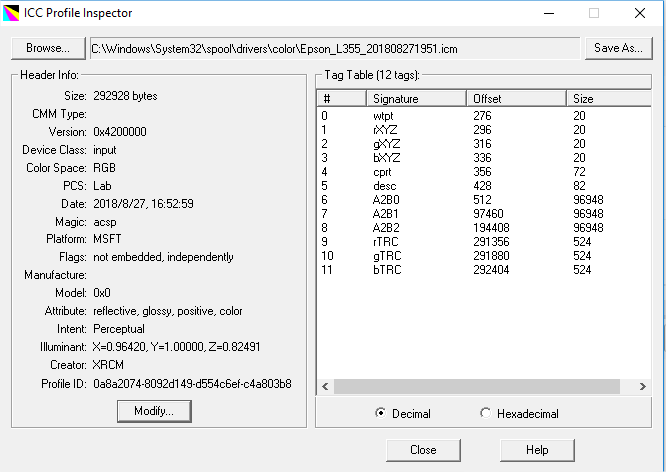Select the wtpt tag row
Image resolution: width=666 pixels, height=472 pixels.
pos(383,116)
